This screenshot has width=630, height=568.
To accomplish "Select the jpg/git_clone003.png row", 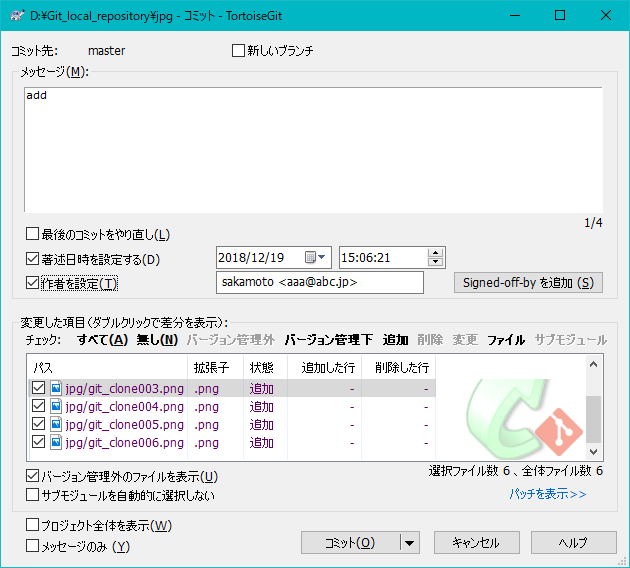I will point(232,388).
